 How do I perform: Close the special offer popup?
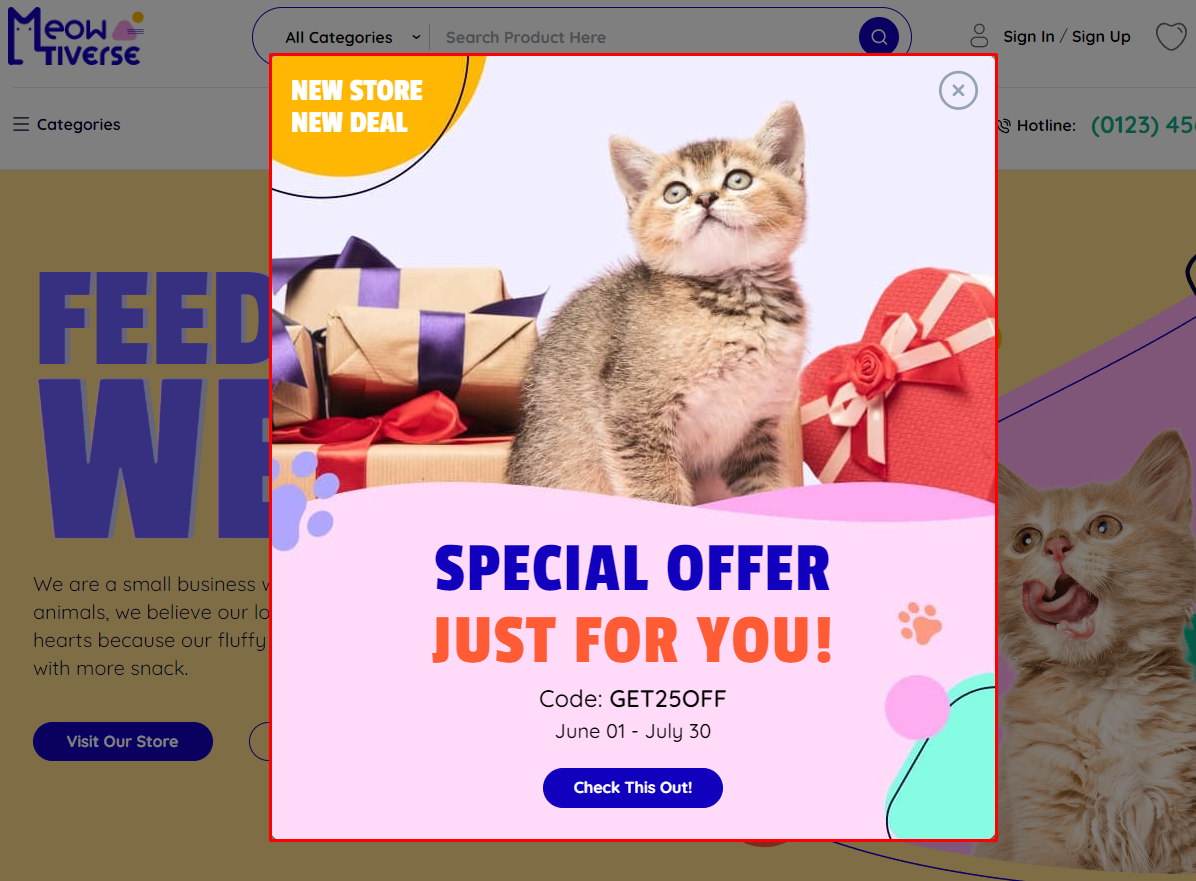click(x=958, y=91)
